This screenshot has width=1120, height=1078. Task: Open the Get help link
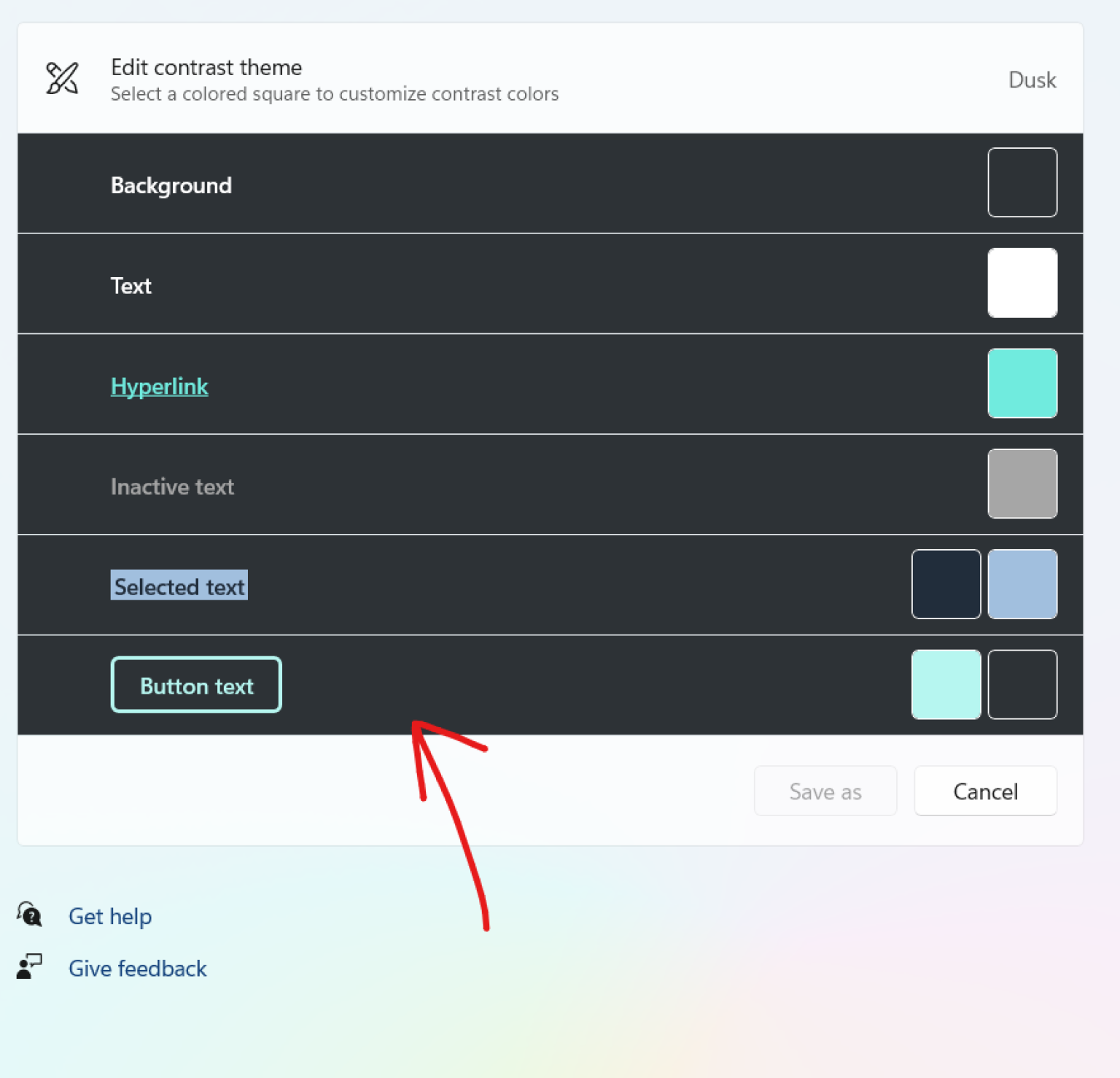(109, 915)
